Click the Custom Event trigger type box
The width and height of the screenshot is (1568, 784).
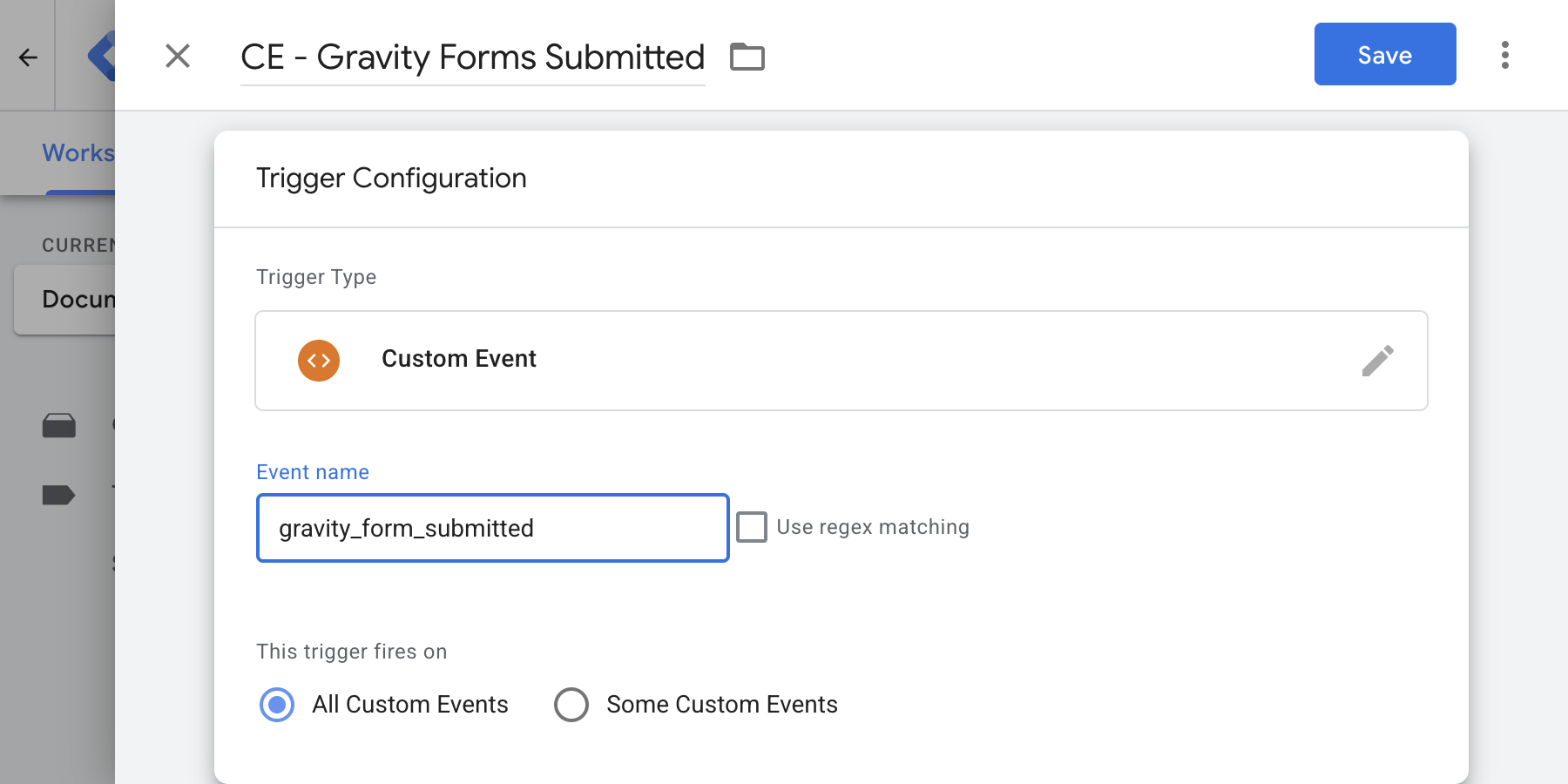click(841, 361)
